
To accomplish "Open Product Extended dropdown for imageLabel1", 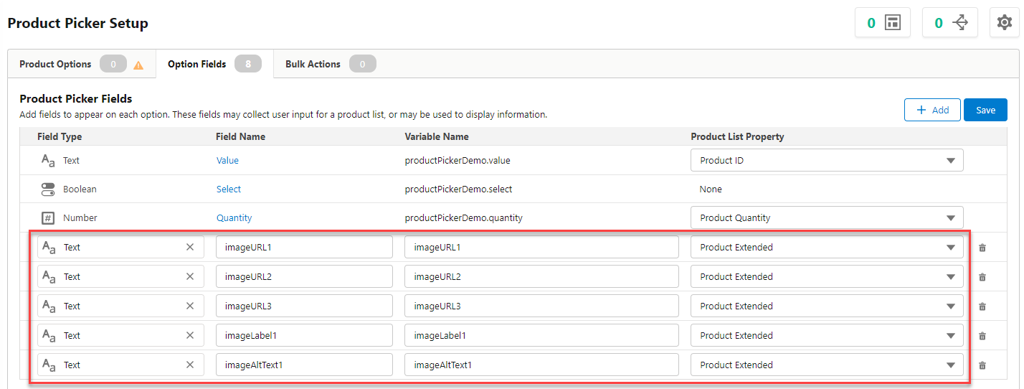I will pos(827,335).
